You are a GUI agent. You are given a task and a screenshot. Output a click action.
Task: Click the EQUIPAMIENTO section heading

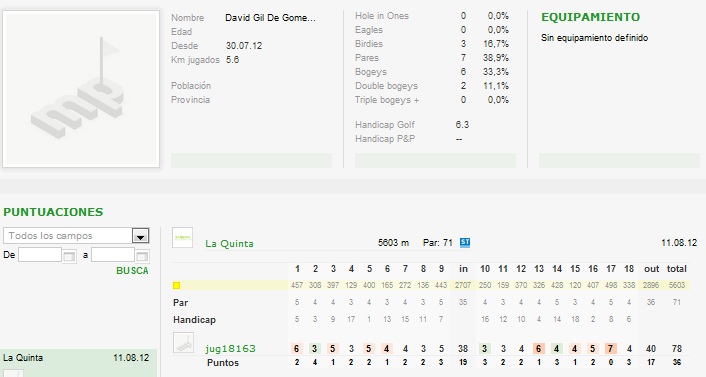590,17
